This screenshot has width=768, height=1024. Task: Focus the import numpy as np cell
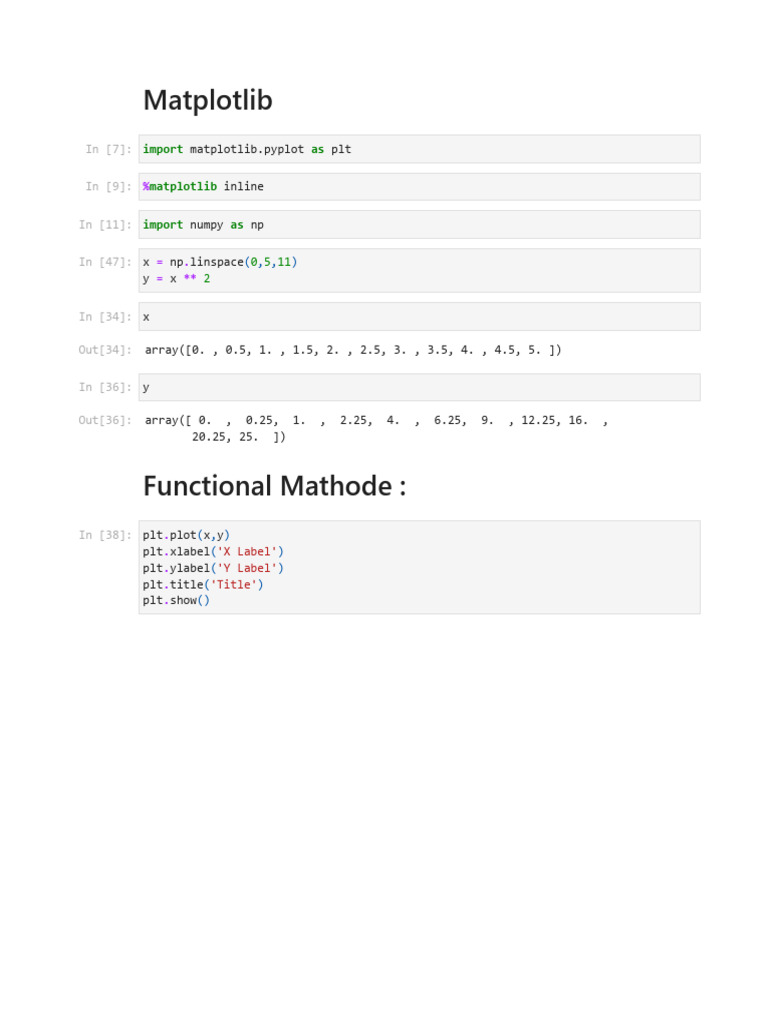pyautogui.click(x=419, y=225)
